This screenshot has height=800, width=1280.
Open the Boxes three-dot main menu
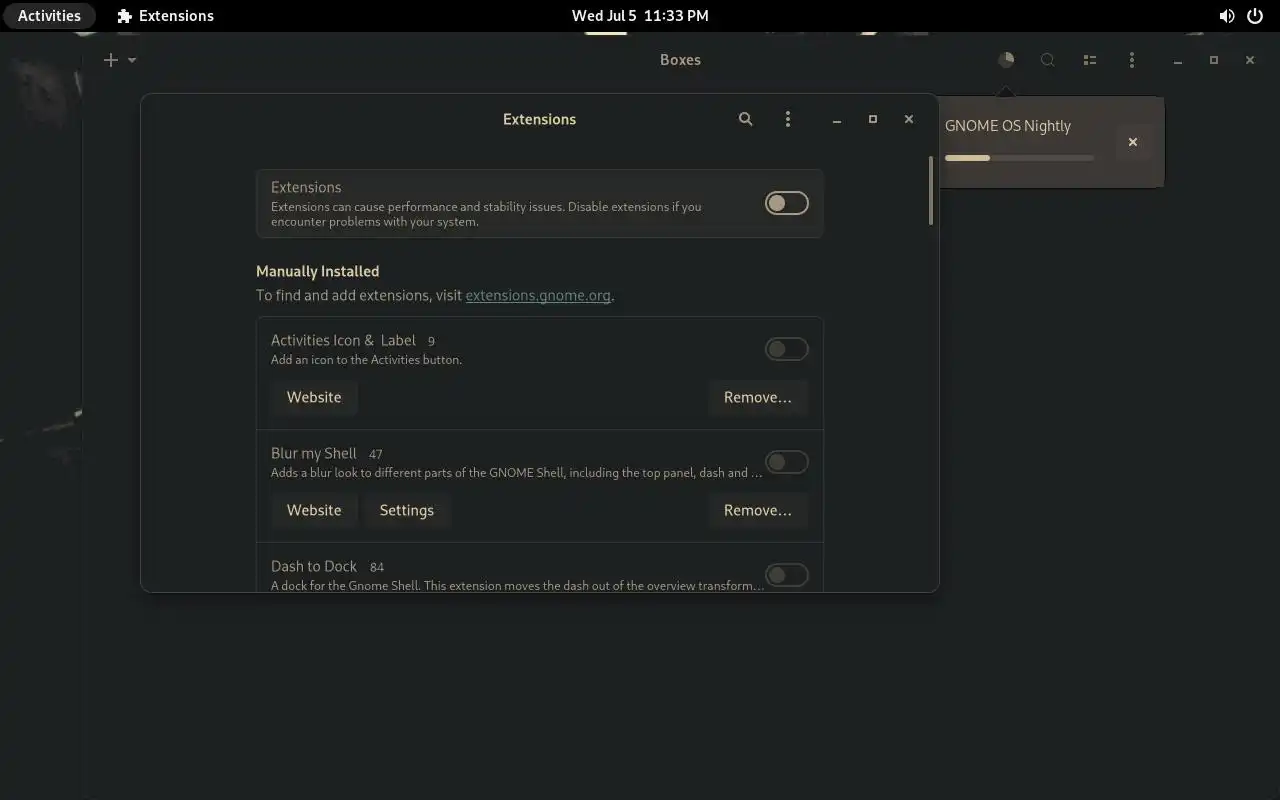(1132, 60)
